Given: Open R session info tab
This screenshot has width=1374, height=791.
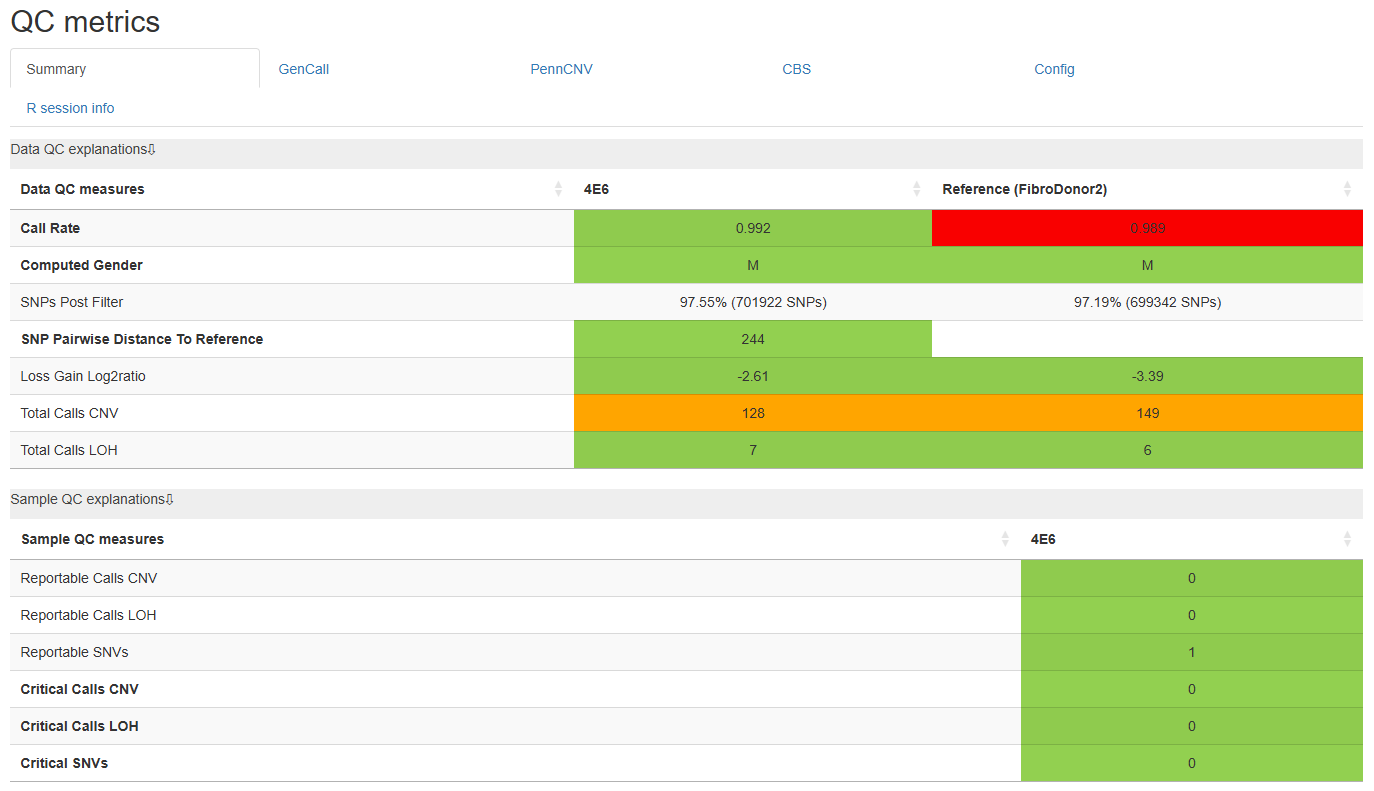Looking at the screenshot, I should 70,108.
